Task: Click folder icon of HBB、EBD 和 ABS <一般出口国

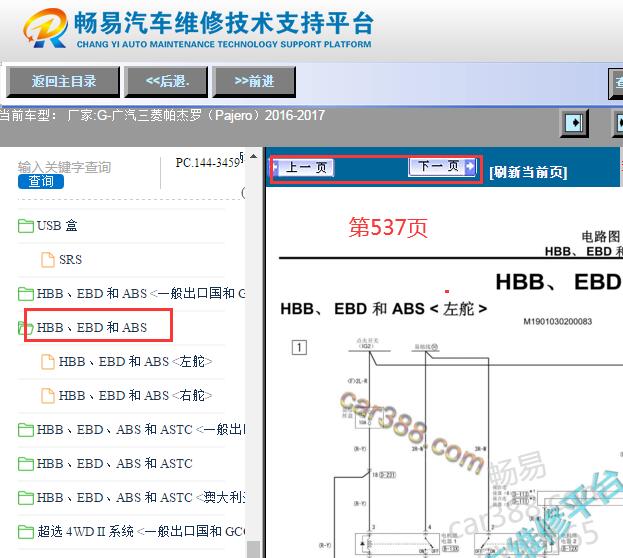Action: pyautogui.click(x=26, y=294)
